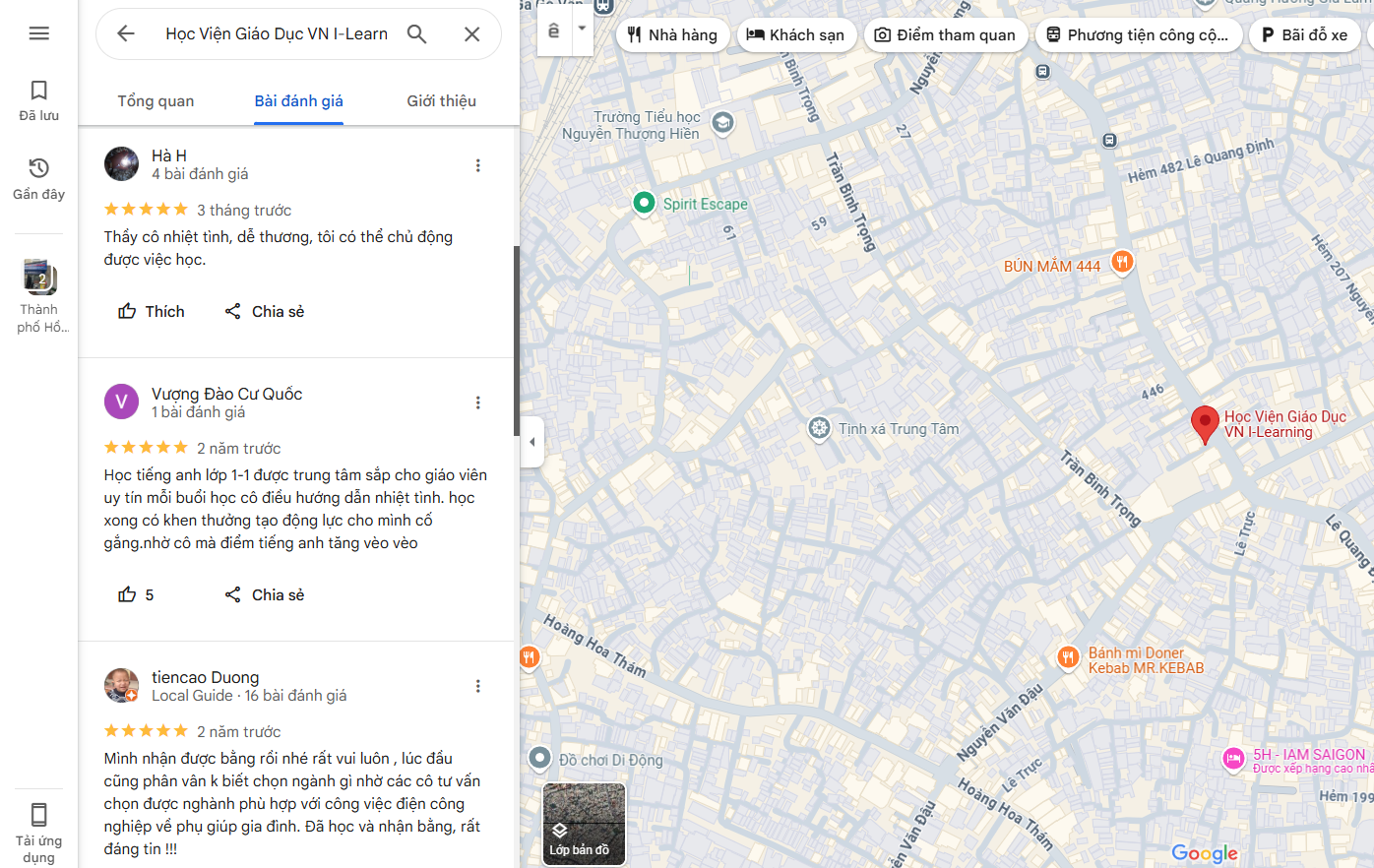Share Hà H's review via Chia sẻ

click(x=265, y=311)
